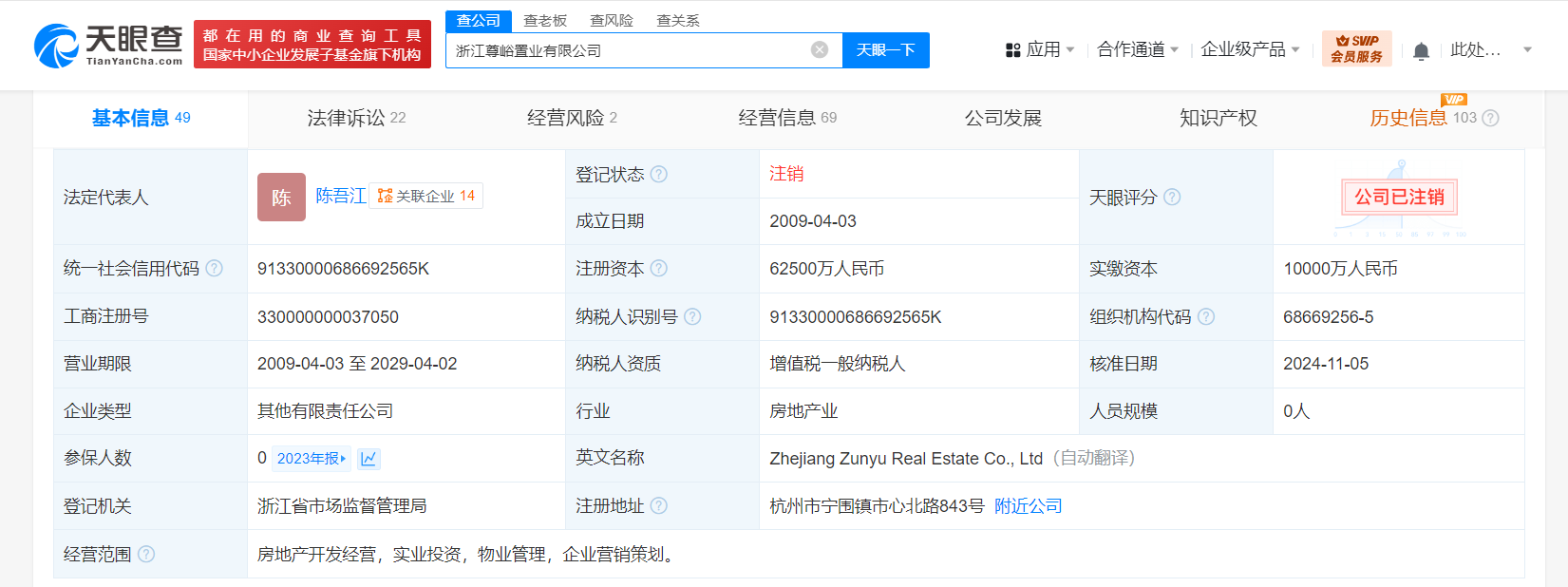The width and height of the screenshot is (1568, 587).
Task: Open 关联企业 14 badge
Action: click(x=425, y=196)
